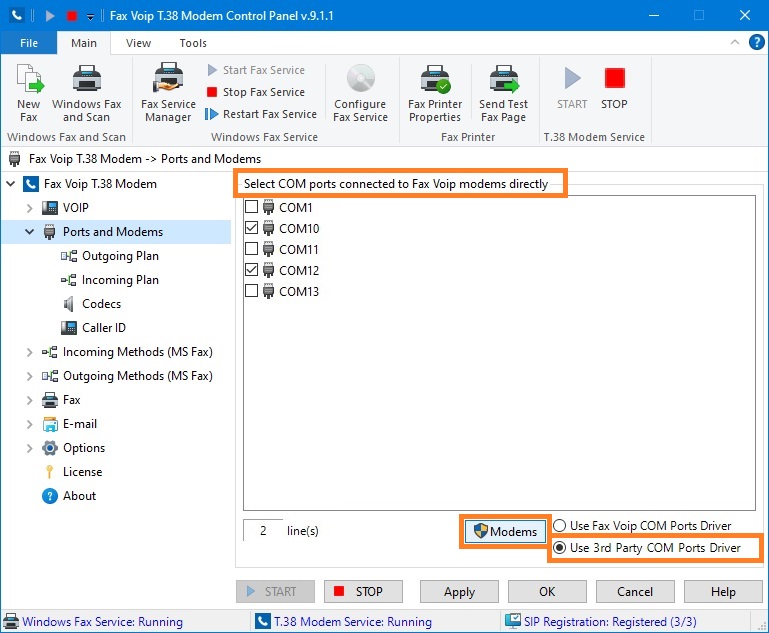Image resolution: width=769 pixels, height=633 pixels.
Task: Click ribbon STOP for T.38 Modem Service
Action: click(x=615, y=88)
